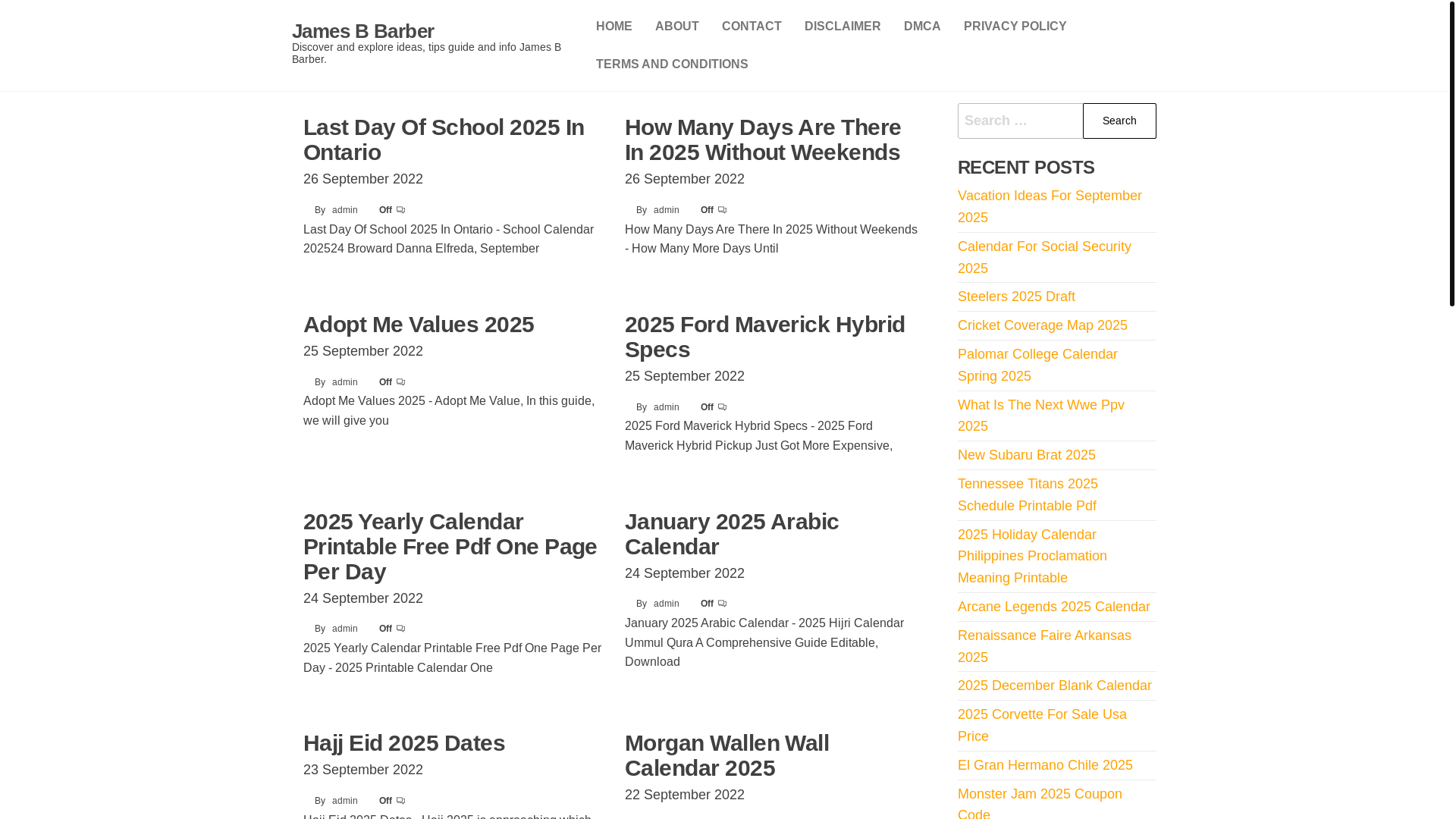Click comment icon under 2025 Yearly Calendar post
This screenshot has height=819, width=1456.
pyautogui.click(x=400, y=629)
